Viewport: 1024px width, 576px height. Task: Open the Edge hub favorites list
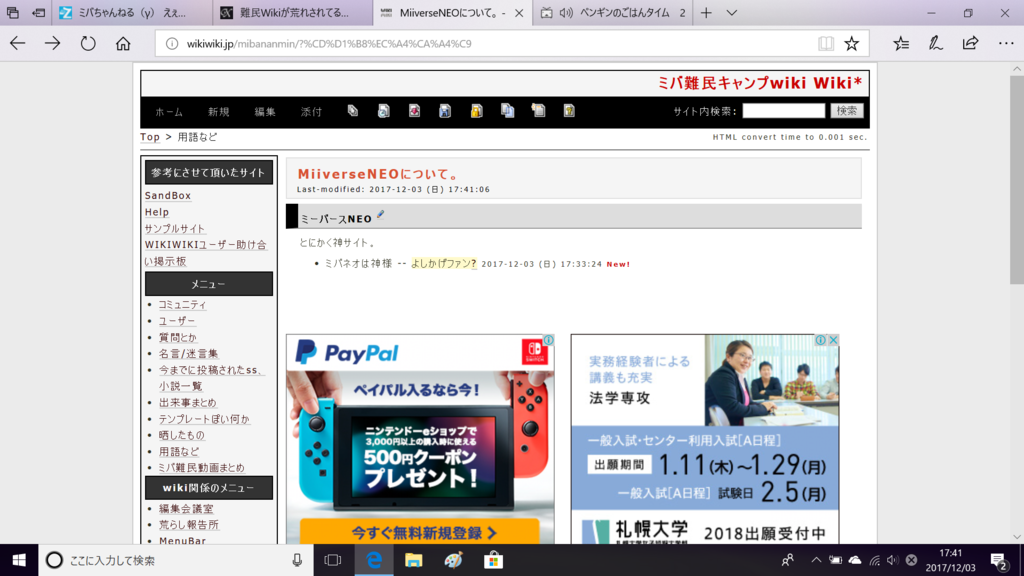coord(901,44)
